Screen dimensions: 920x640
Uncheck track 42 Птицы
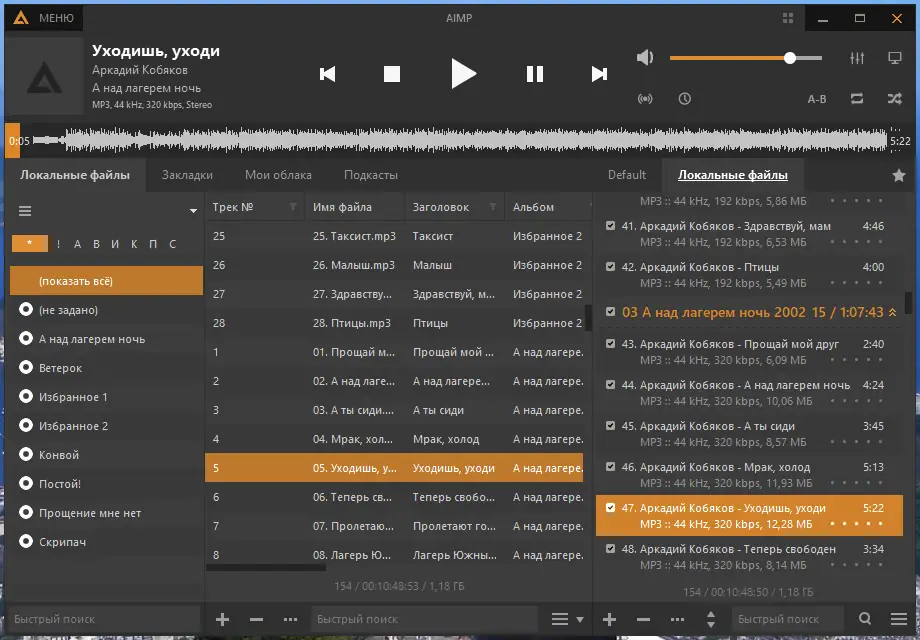(610, 267)
